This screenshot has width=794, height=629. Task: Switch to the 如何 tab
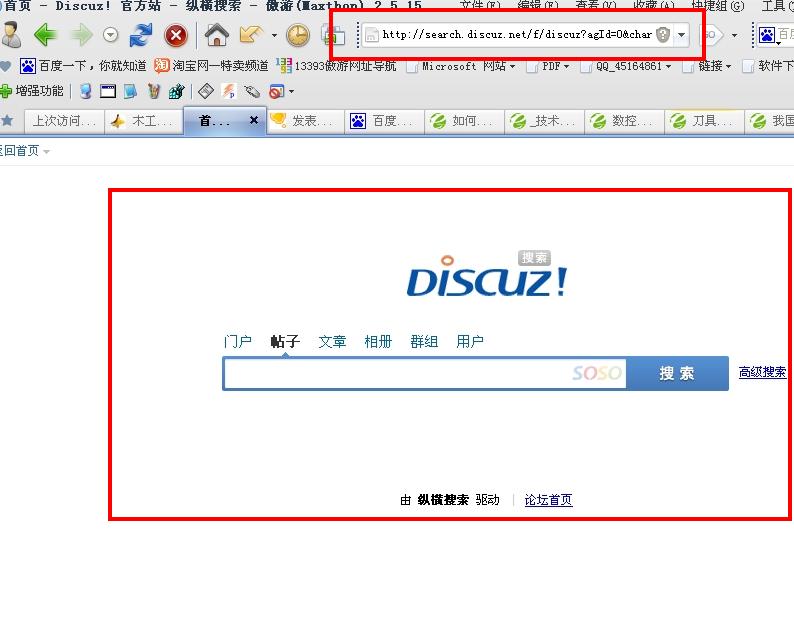tap(465, 121)
